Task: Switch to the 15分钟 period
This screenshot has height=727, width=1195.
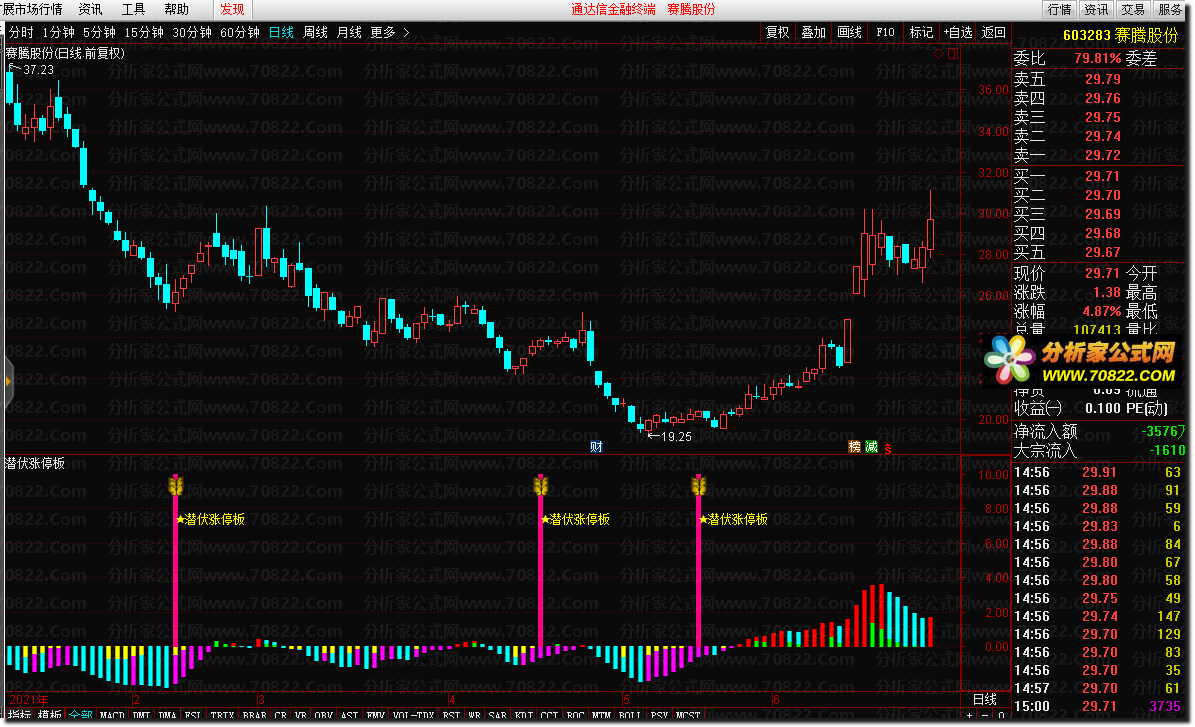Action: coord(144,32)
